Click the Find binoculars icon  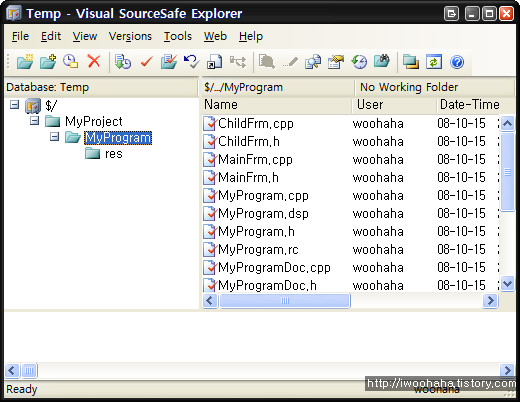point(382,61)
